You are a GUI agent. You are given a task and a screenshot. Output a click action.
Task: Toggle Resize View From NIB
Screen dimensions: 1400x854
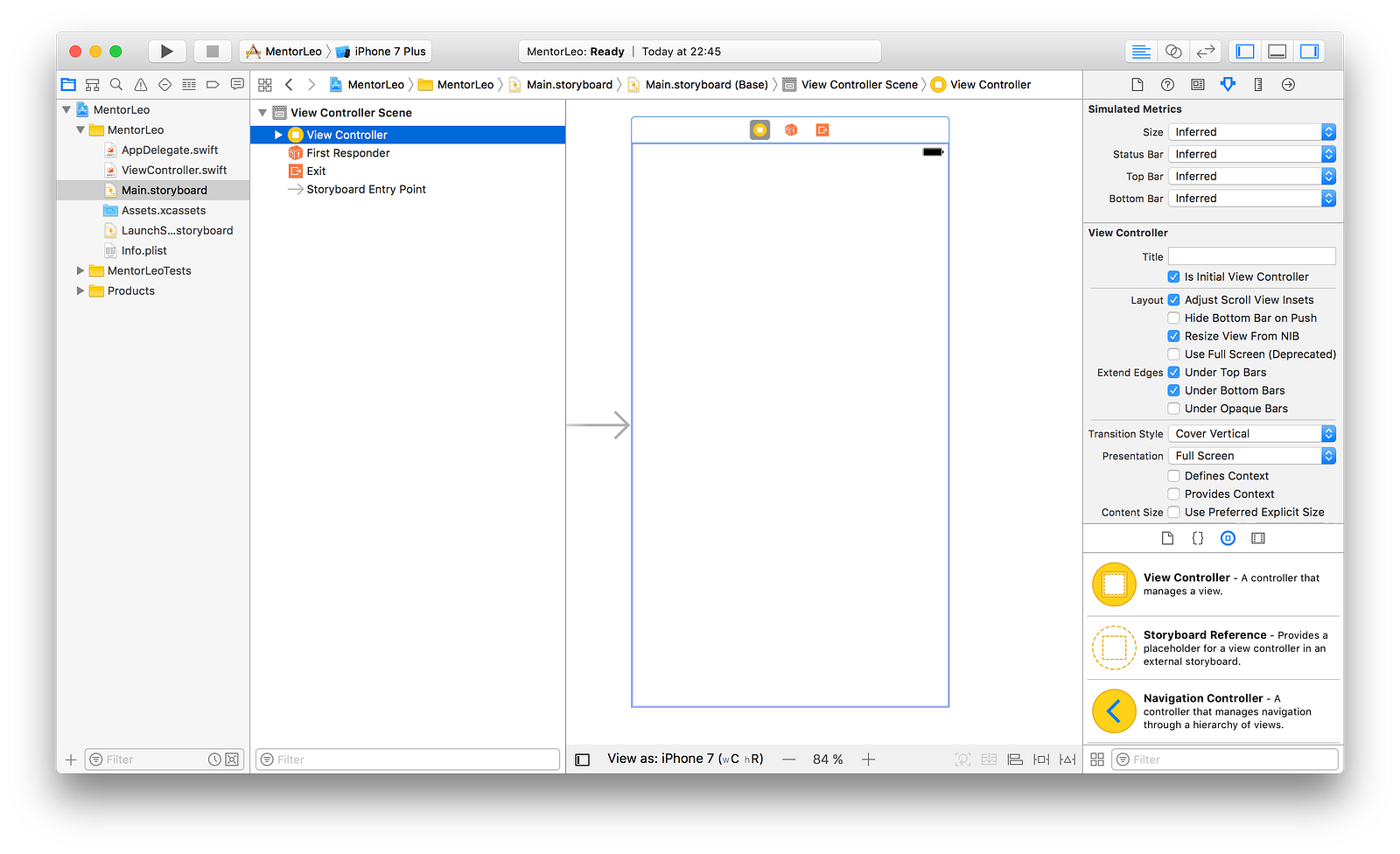click(x=1174, y=336)
